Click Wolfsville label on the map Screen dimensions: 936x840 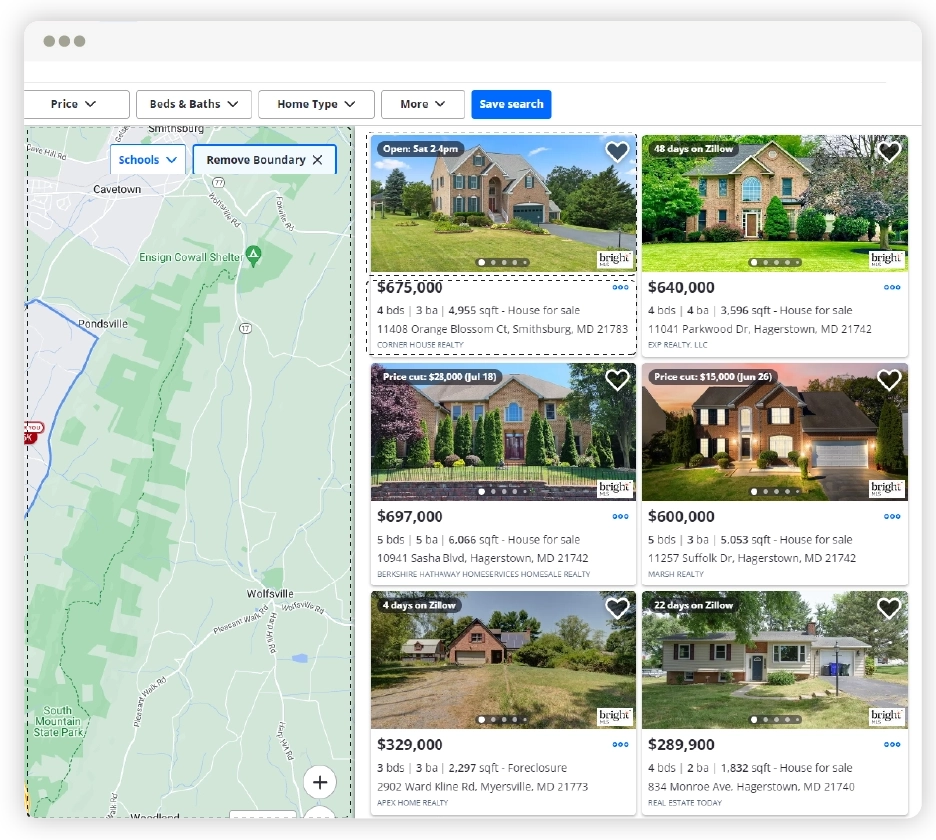(270, 593)
